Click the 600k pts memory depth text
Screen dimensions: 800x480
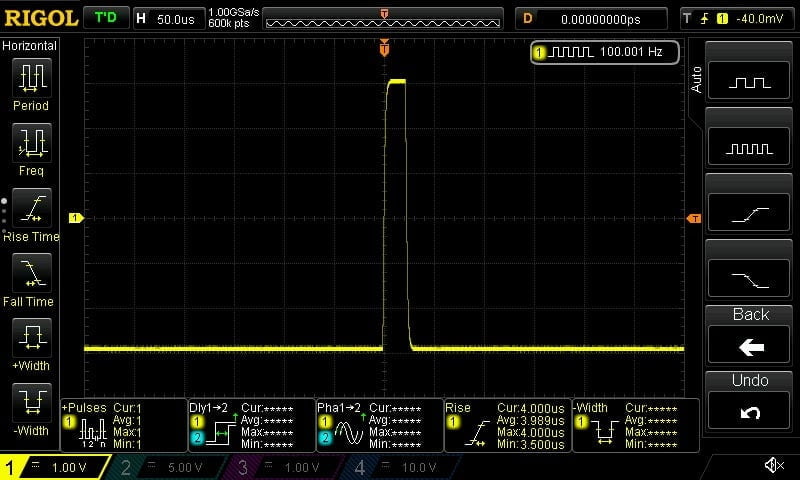click(229, 24)
